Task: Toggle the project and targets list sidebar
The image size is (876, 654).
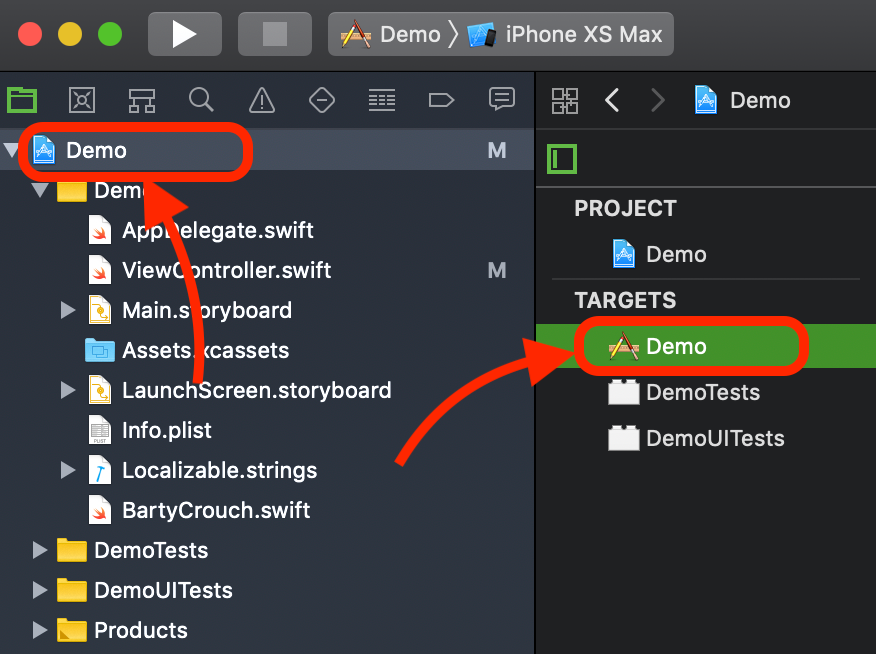Action: point(562,159)
